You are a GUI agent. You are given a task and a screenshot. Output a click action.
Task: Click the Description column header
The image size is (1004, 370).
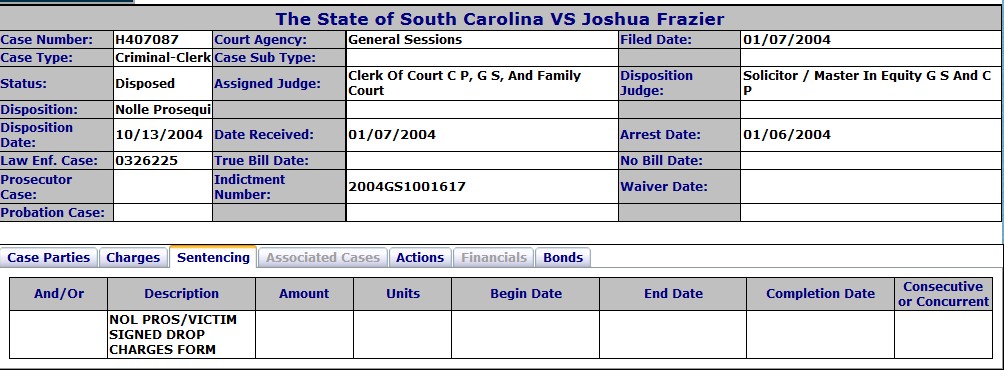point(181,294)
